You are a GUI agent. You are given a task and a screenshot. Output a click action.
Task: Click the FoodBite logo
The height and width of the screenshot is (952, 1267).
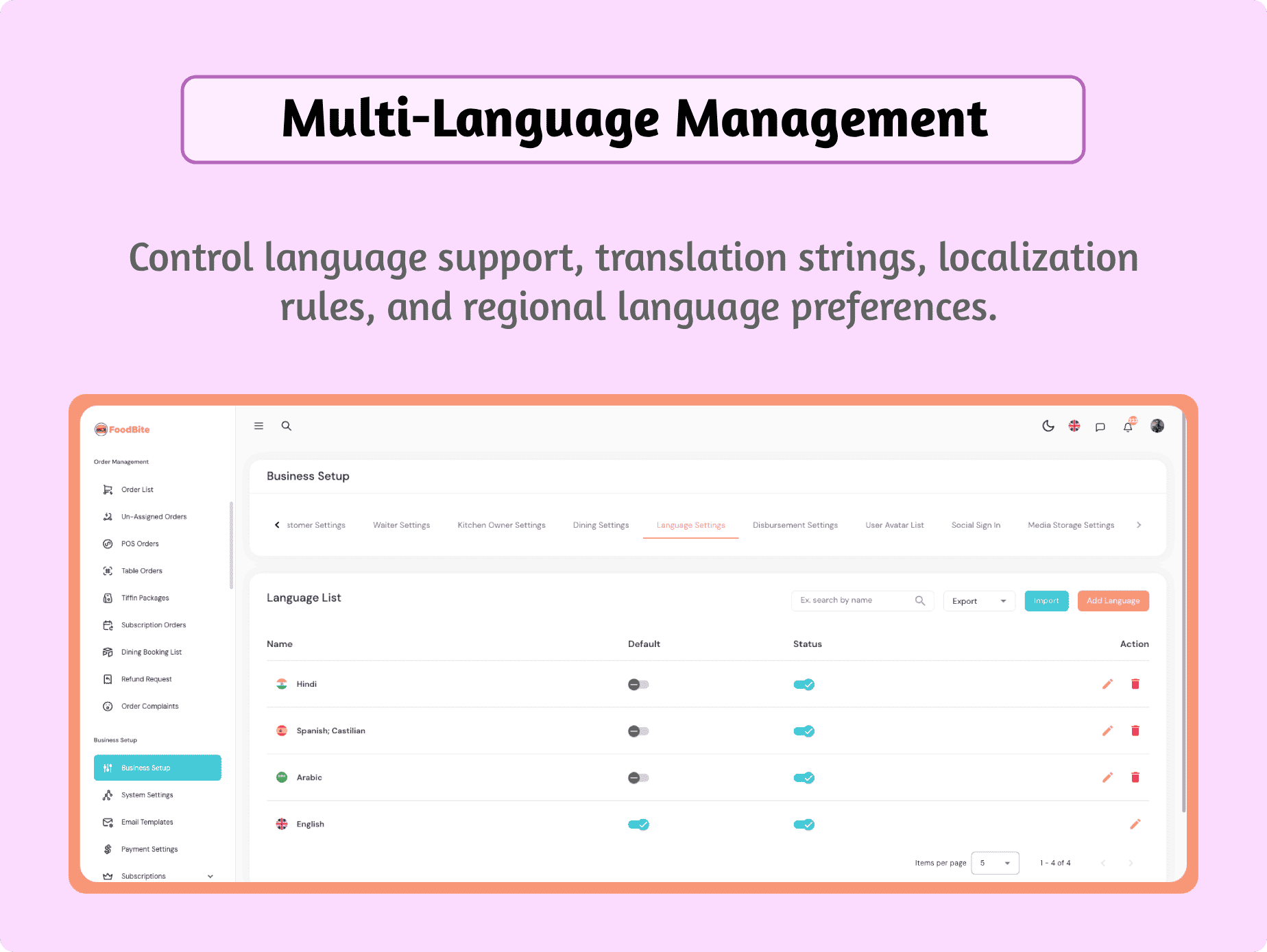click(122, 430)
